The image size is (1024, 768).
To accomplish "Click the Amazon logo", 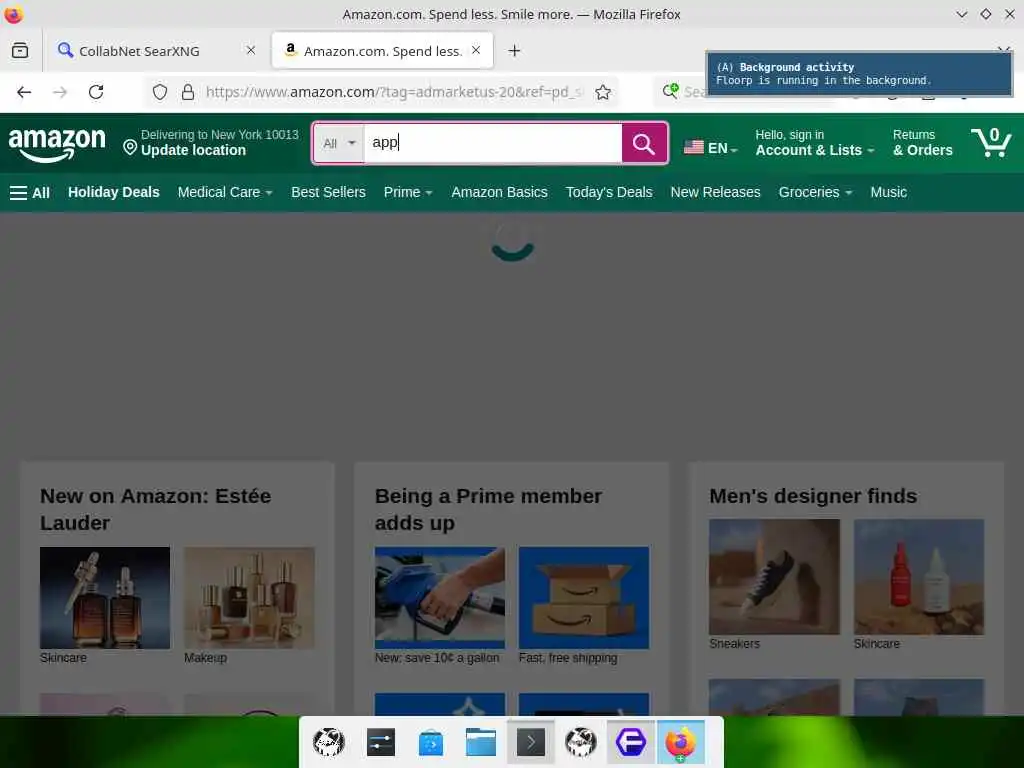I will click(57, 144).
